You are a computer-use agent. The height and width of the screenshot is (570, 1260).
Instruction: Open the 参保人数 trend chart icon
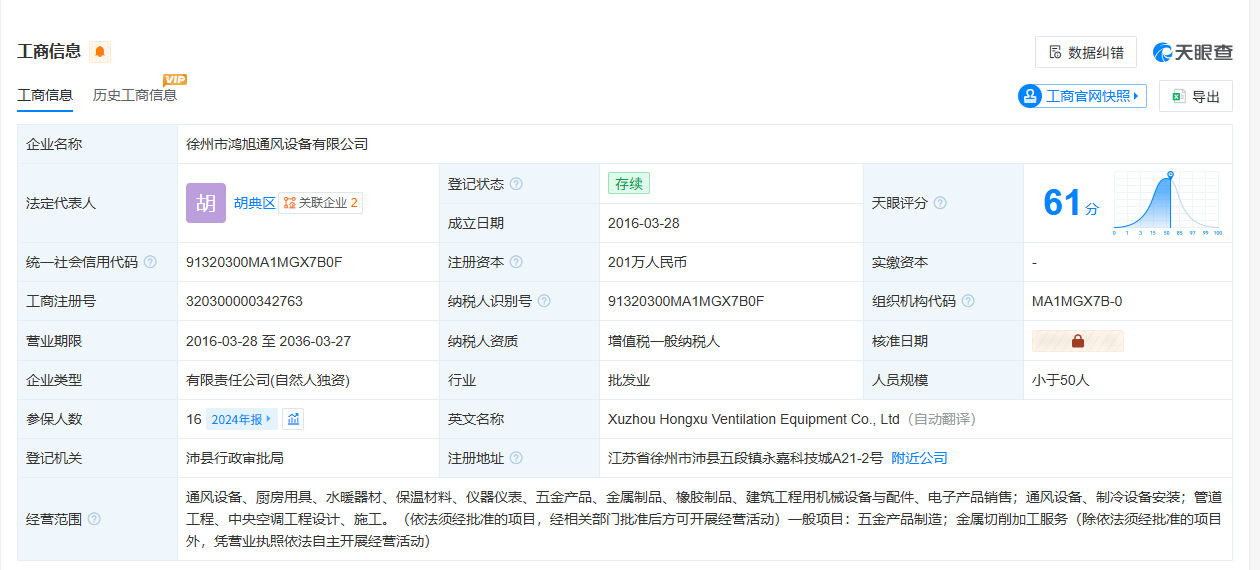pos(293,419)
